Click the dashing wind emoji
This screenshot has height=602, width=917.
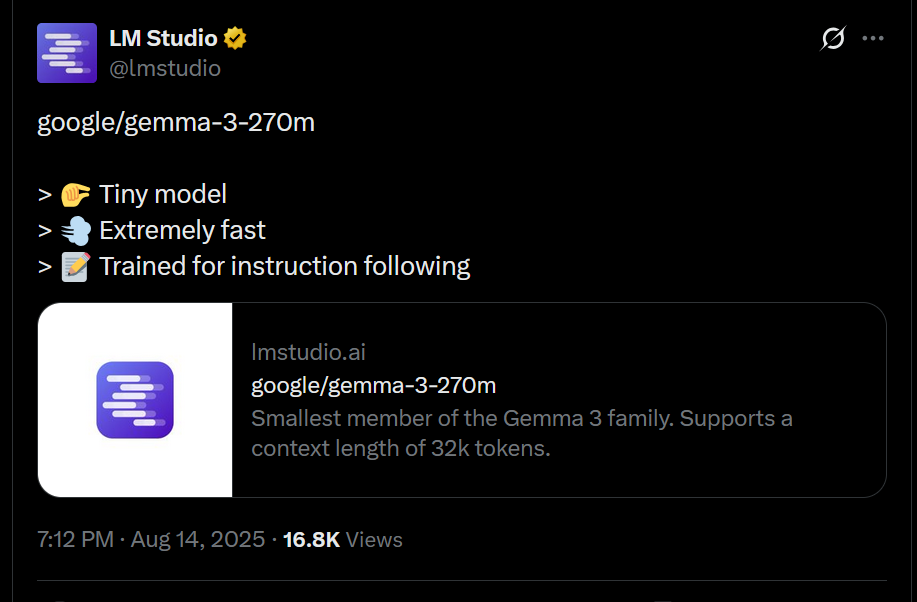pos(76,231)
